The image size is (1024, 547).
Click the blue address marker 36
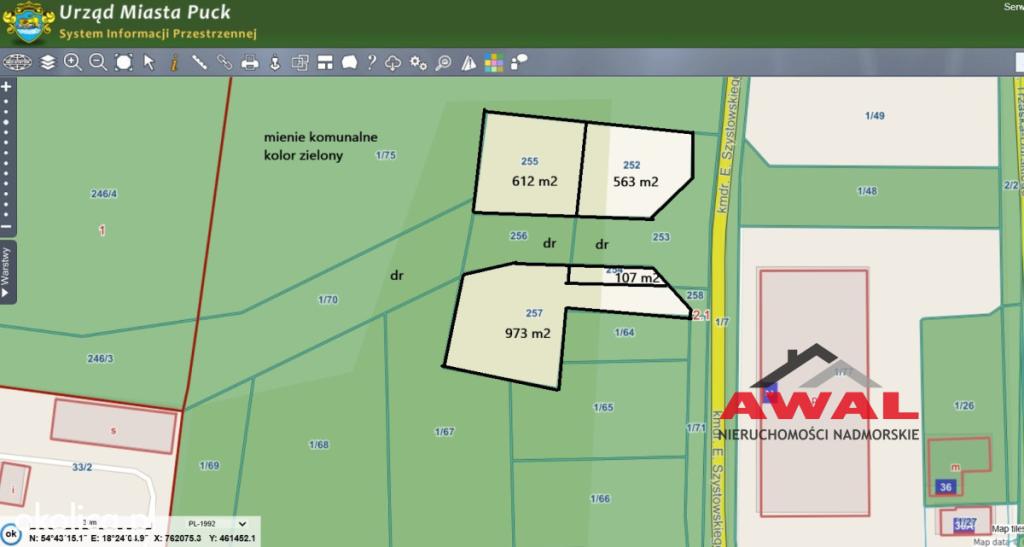tap(946, 487)
